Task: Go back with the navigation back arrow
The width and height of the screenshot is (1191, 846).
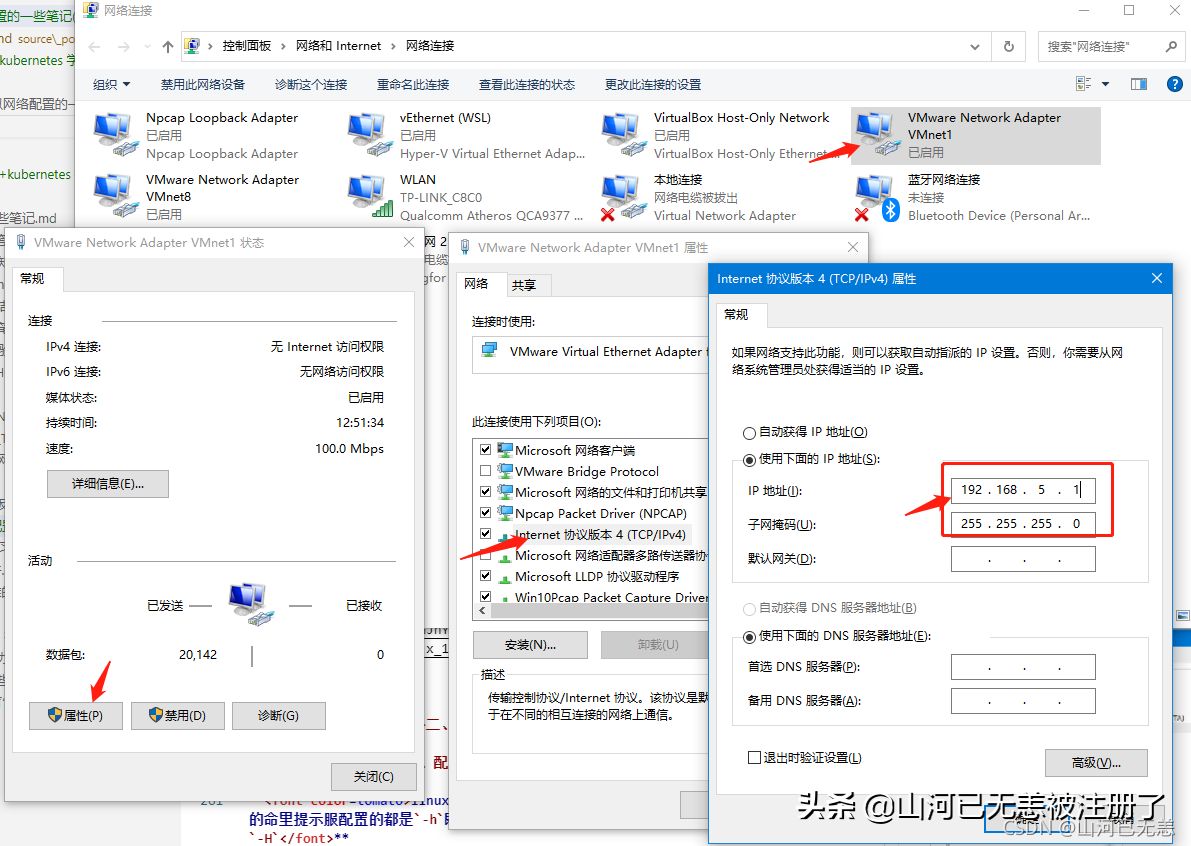Action: point(94,46)
